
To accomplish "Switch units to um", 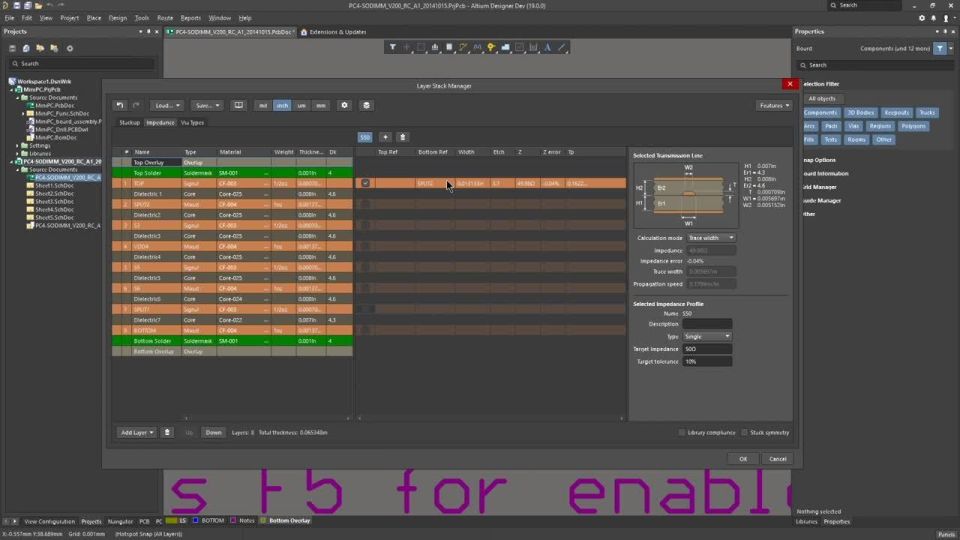I will [x=301, y=105].
